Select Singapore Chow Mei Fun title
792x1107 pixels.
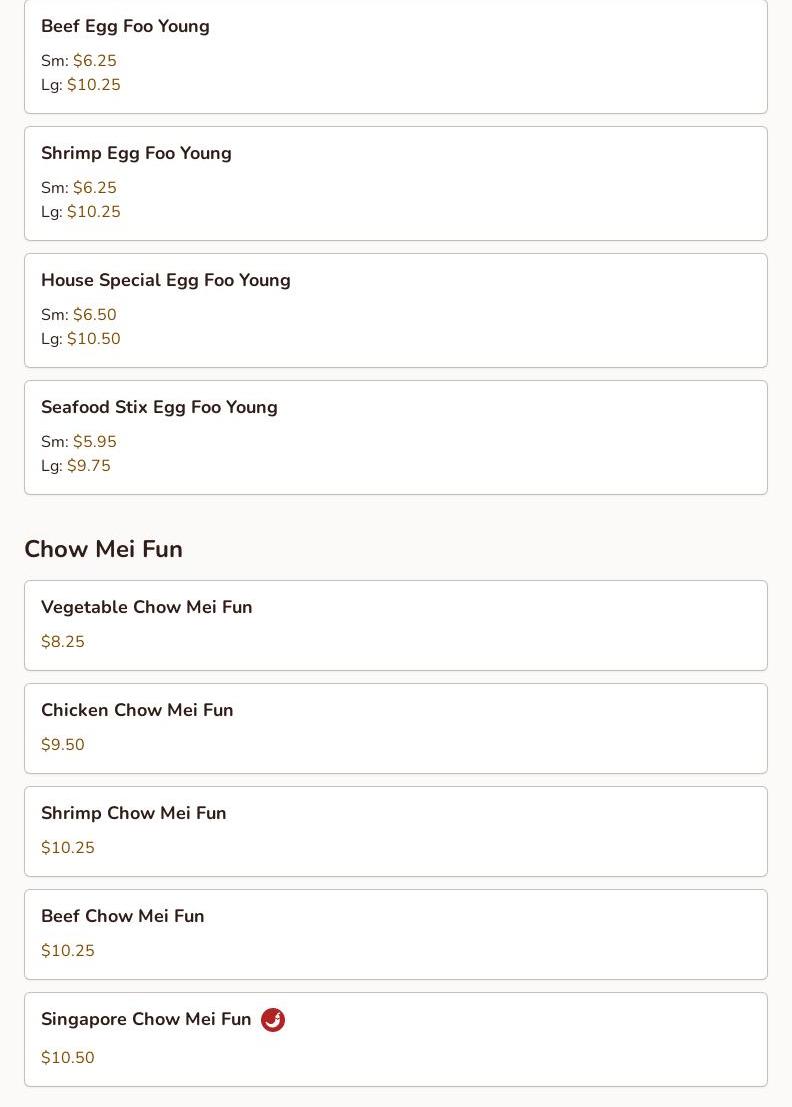[146, 1020]
